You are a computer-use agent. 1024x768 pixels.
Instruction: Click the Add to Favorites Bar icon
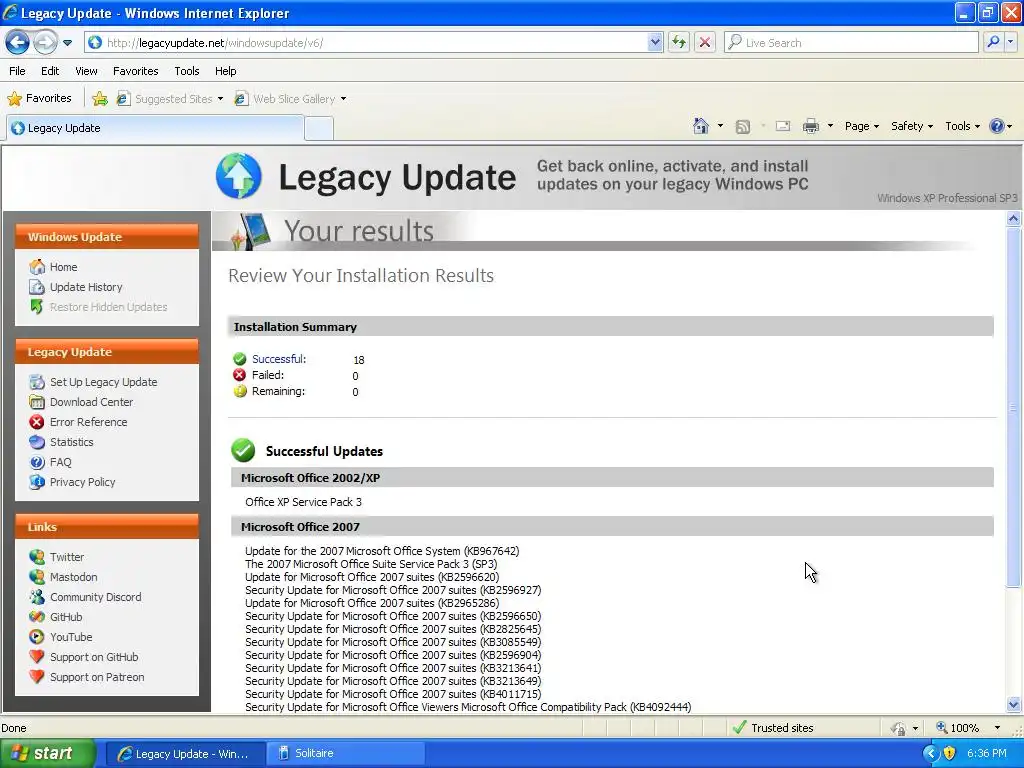(x=100, y=99)
